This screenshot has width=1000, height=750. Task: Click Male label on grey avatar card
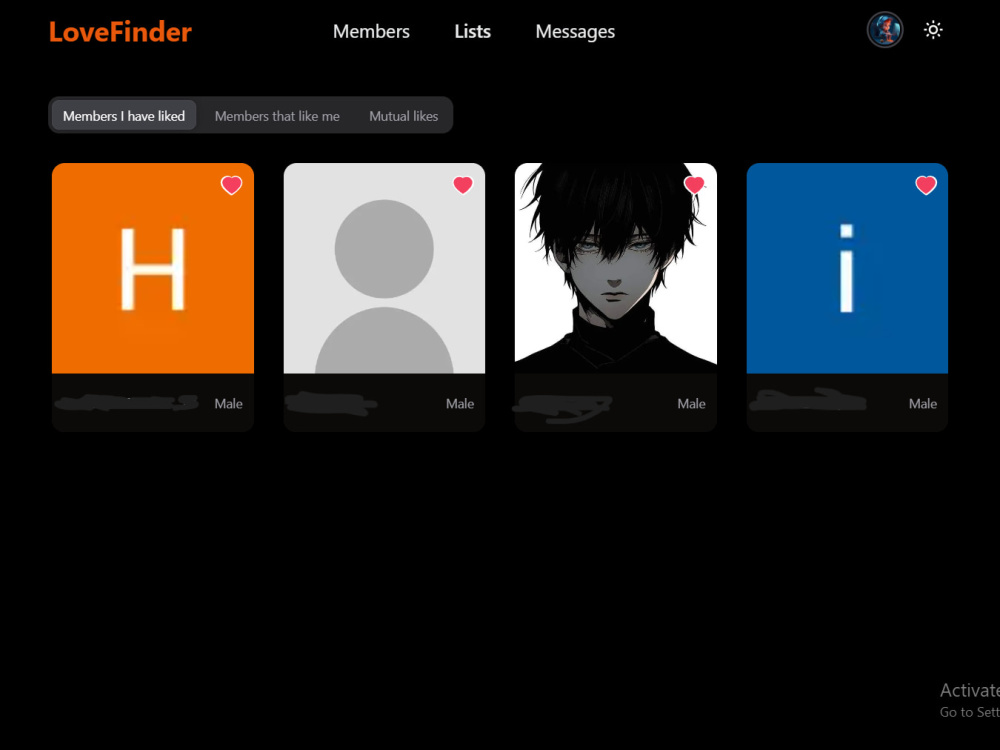tap(460, 404)
